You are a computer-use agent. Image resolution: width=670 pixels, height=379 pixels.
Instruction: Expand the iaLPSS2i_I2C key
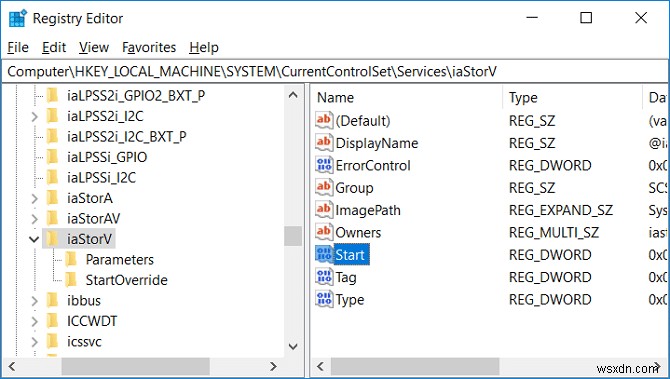click(35, 116)
